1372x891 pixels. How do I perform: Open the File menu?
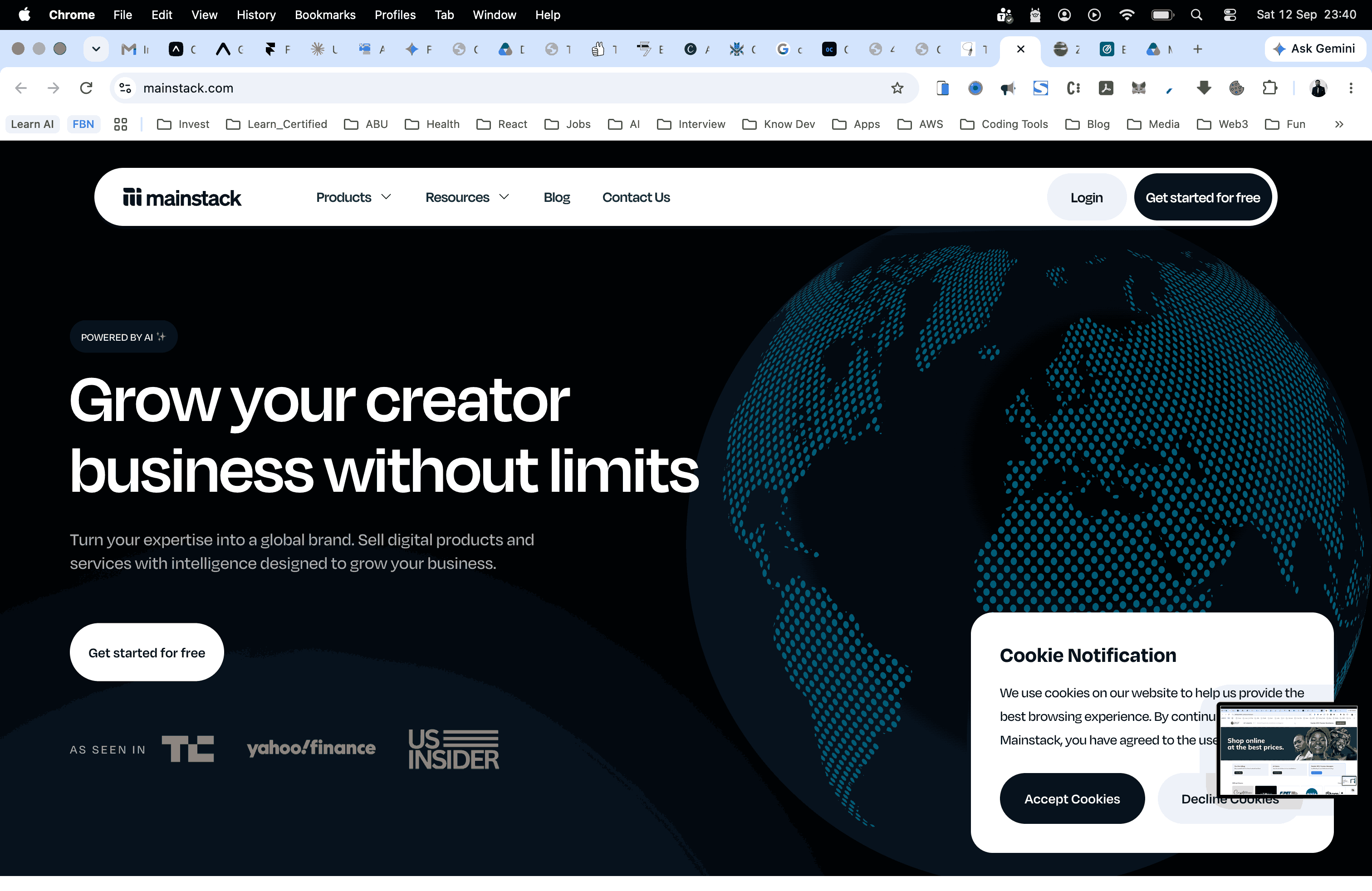(x=122, y=15)
